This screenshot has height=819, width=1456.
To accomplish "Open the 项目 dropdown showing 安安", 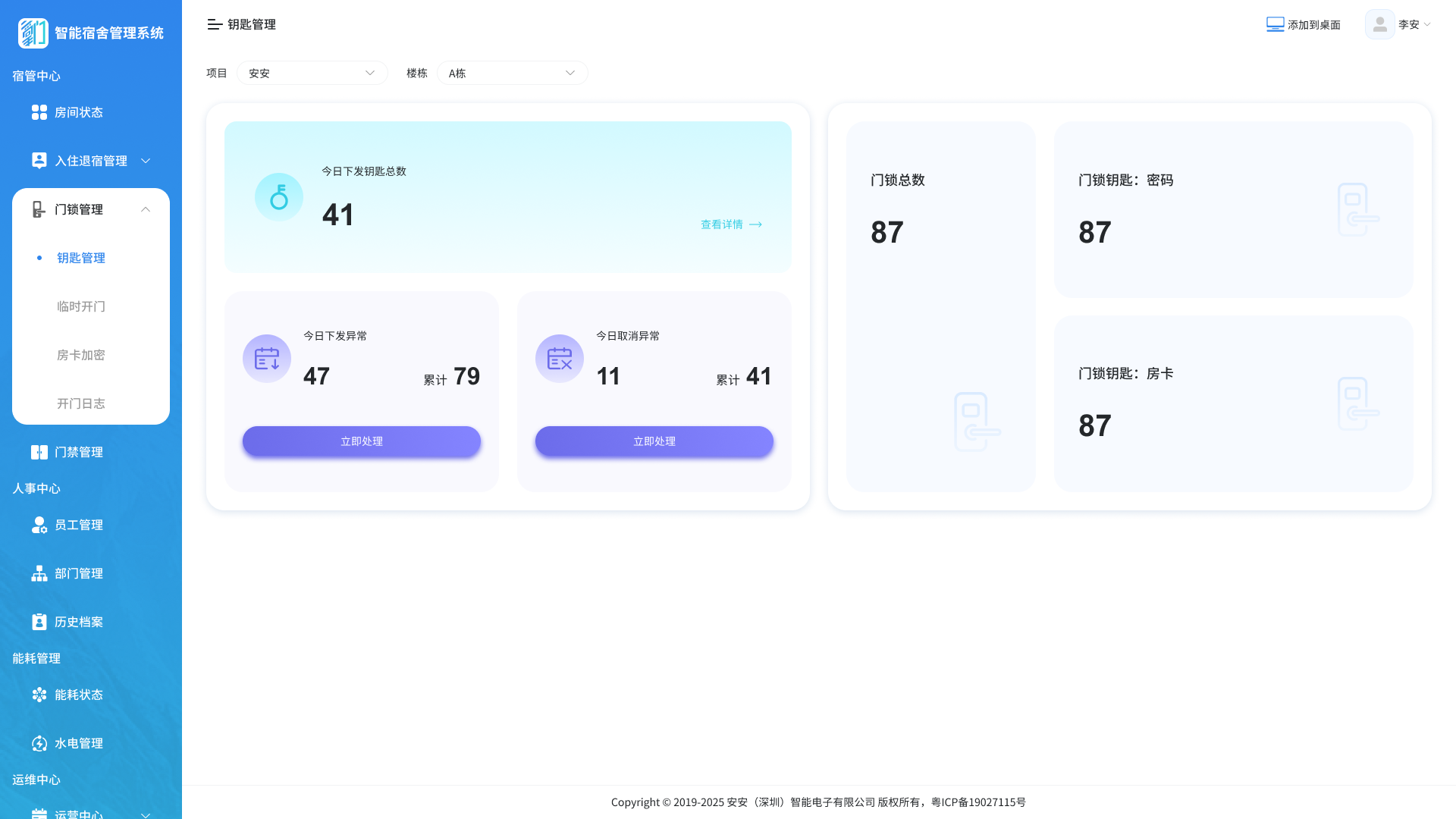I will (312, 73).
